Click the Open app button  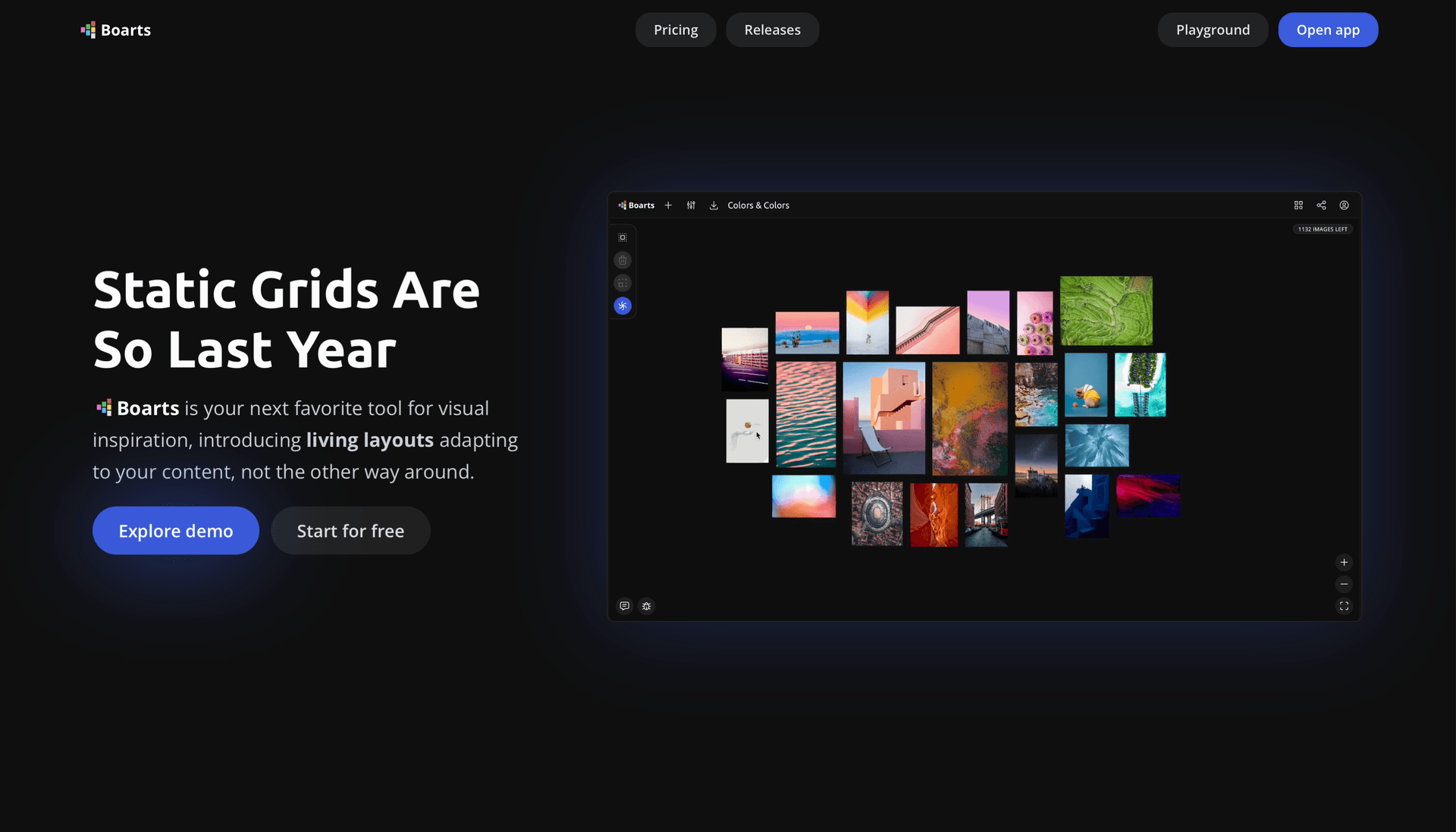pos(1328,30)
